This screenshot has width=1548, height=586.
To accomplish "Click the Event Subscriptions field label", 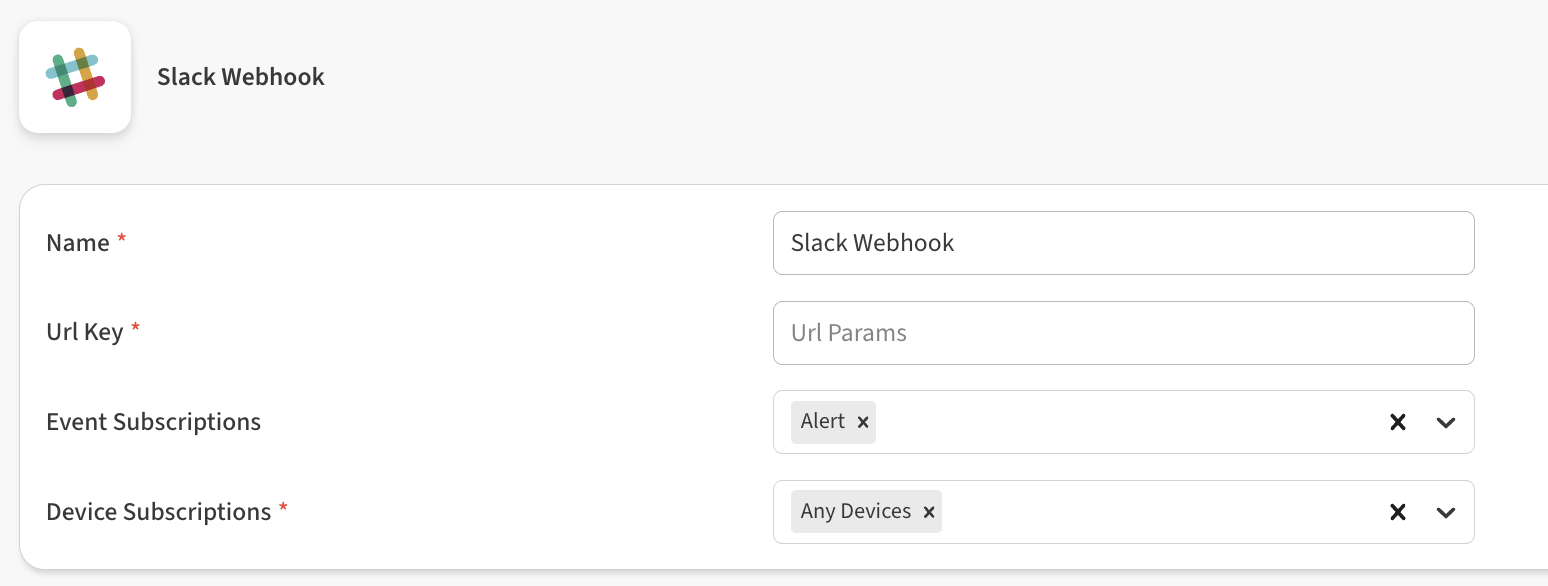I will tap(153, 421).
